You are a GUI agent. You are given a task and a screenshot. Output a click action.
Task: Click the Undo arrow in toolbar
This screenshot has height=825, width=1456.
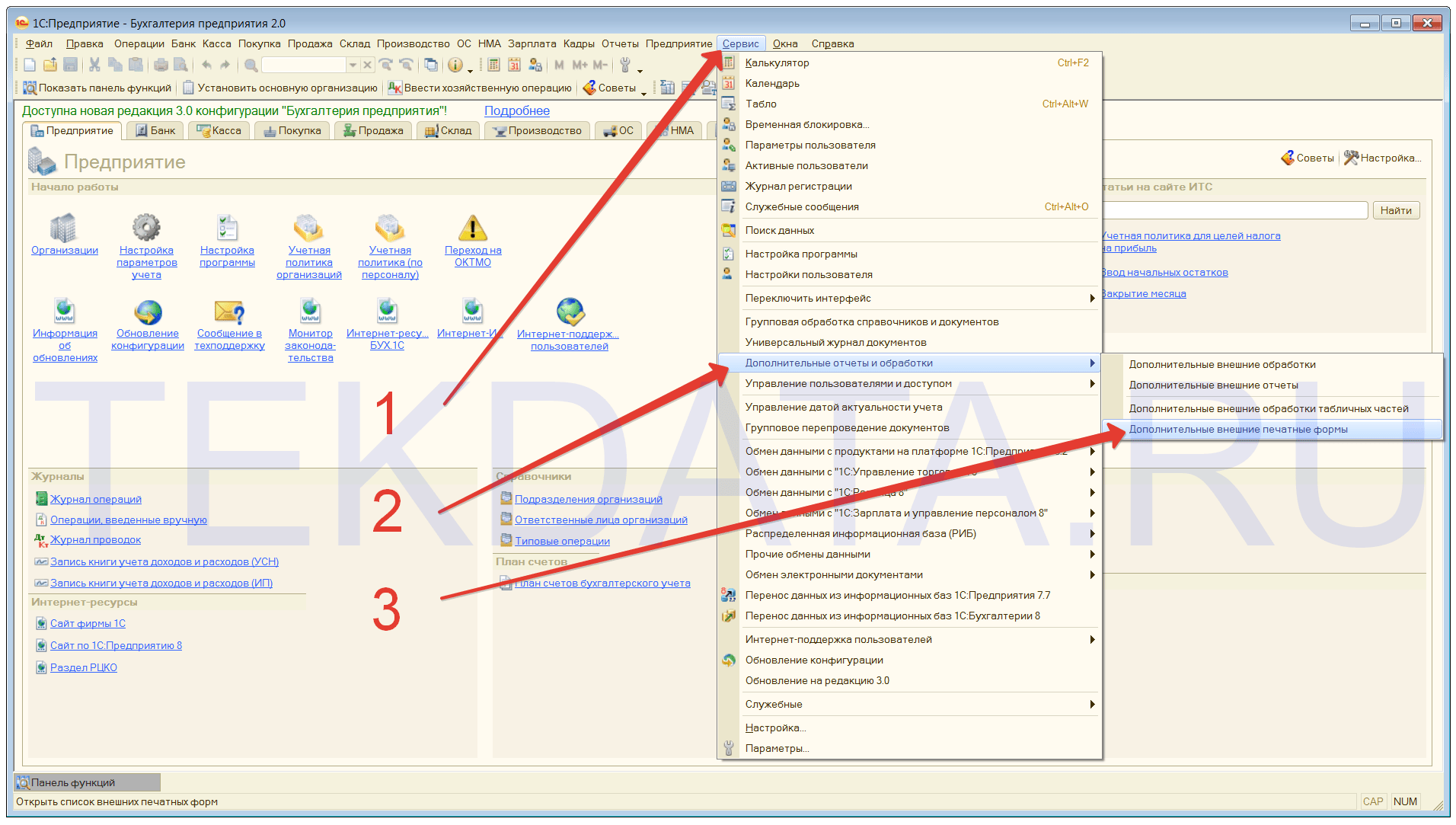tap(206, 66)
